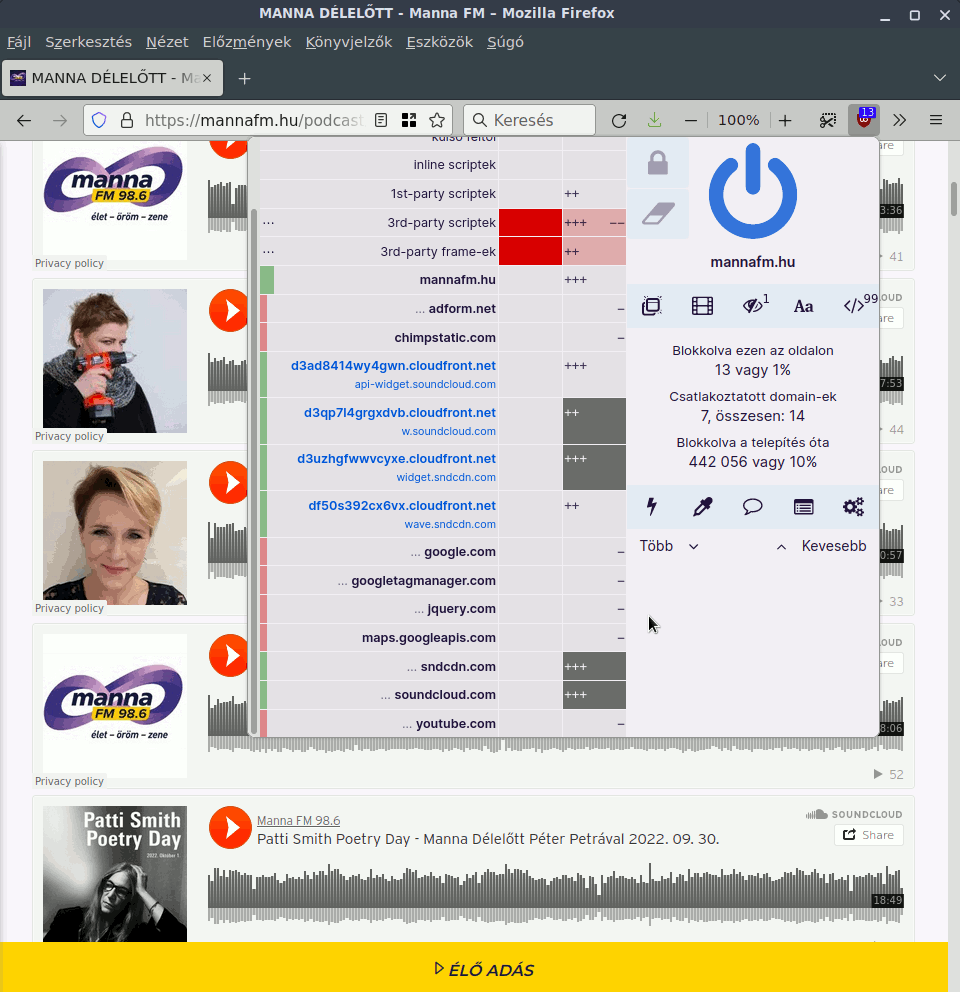
Task: Toggle cosmetic filtering eye icon
Action: pos(754,306)
